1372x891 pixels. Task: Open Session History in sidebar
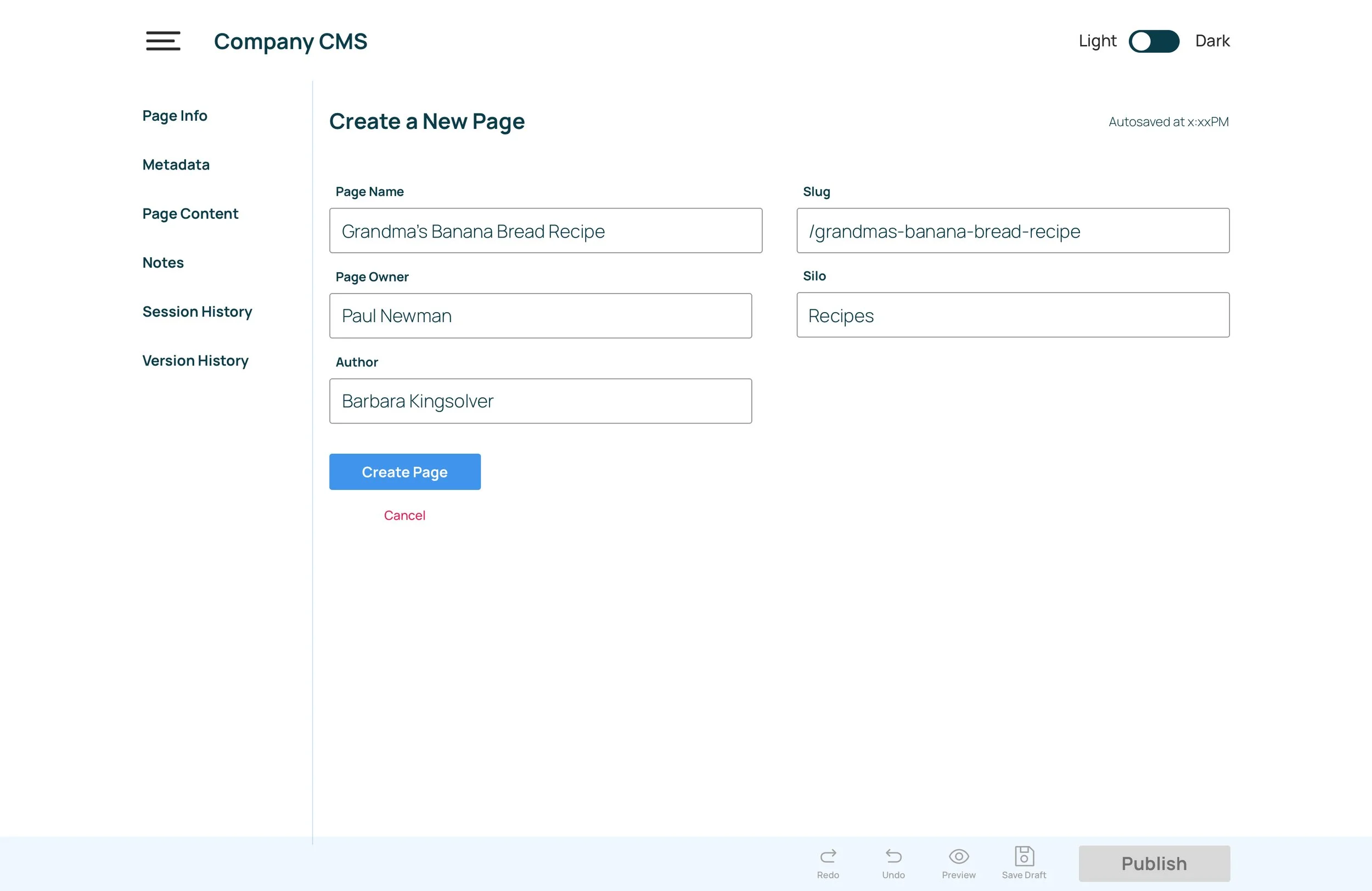pos(197,312)
